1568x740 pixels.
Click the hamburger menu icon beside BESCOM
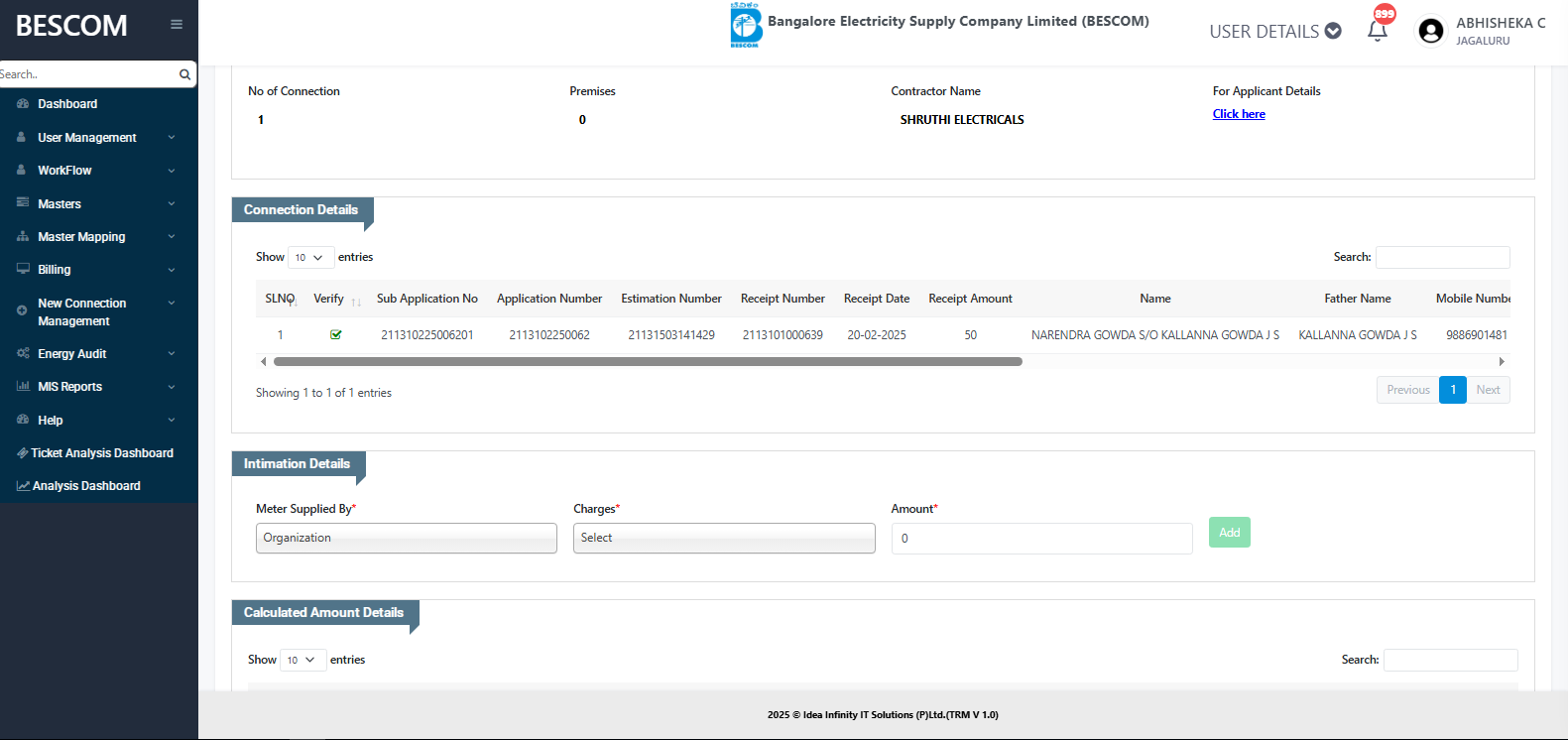[177, 25]
